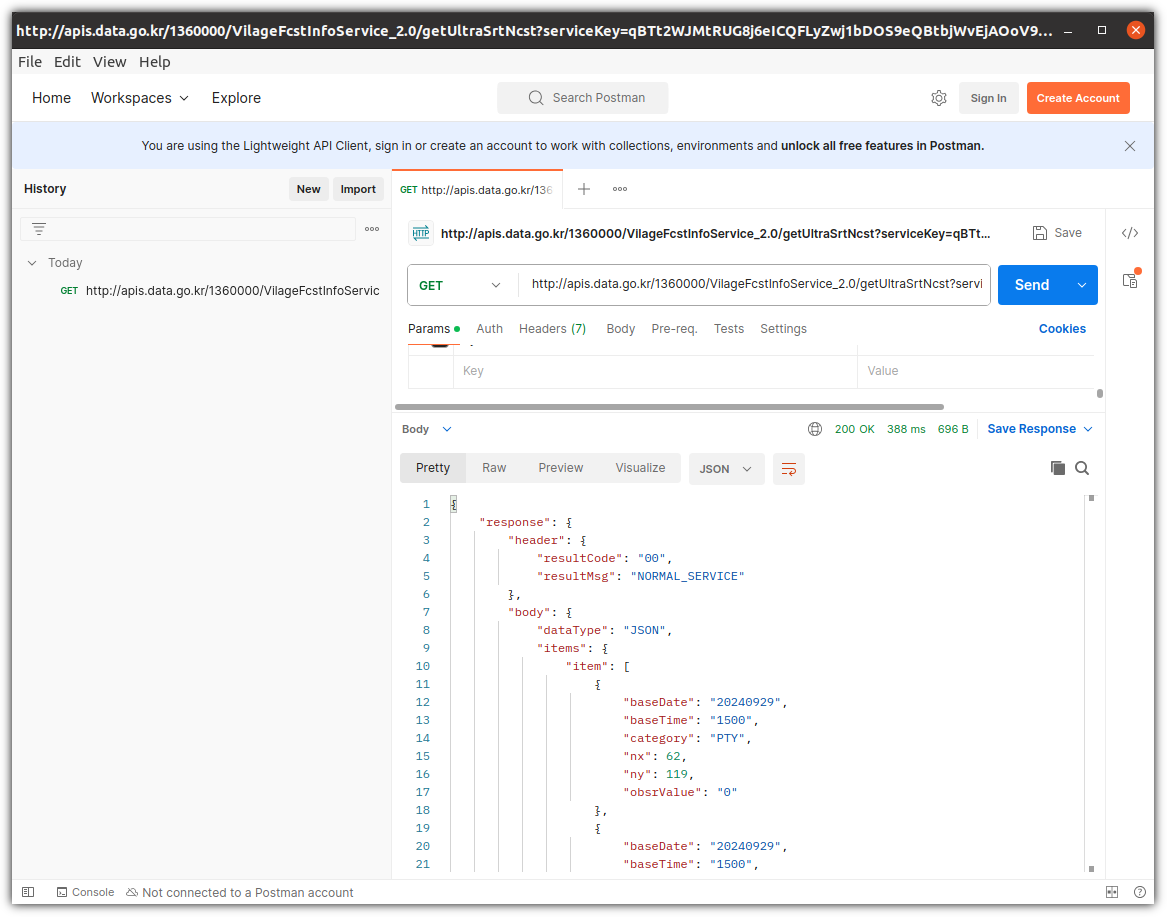The image size is (1167, 917).
Task: Click the network globe icon
Action: (815, 429)
